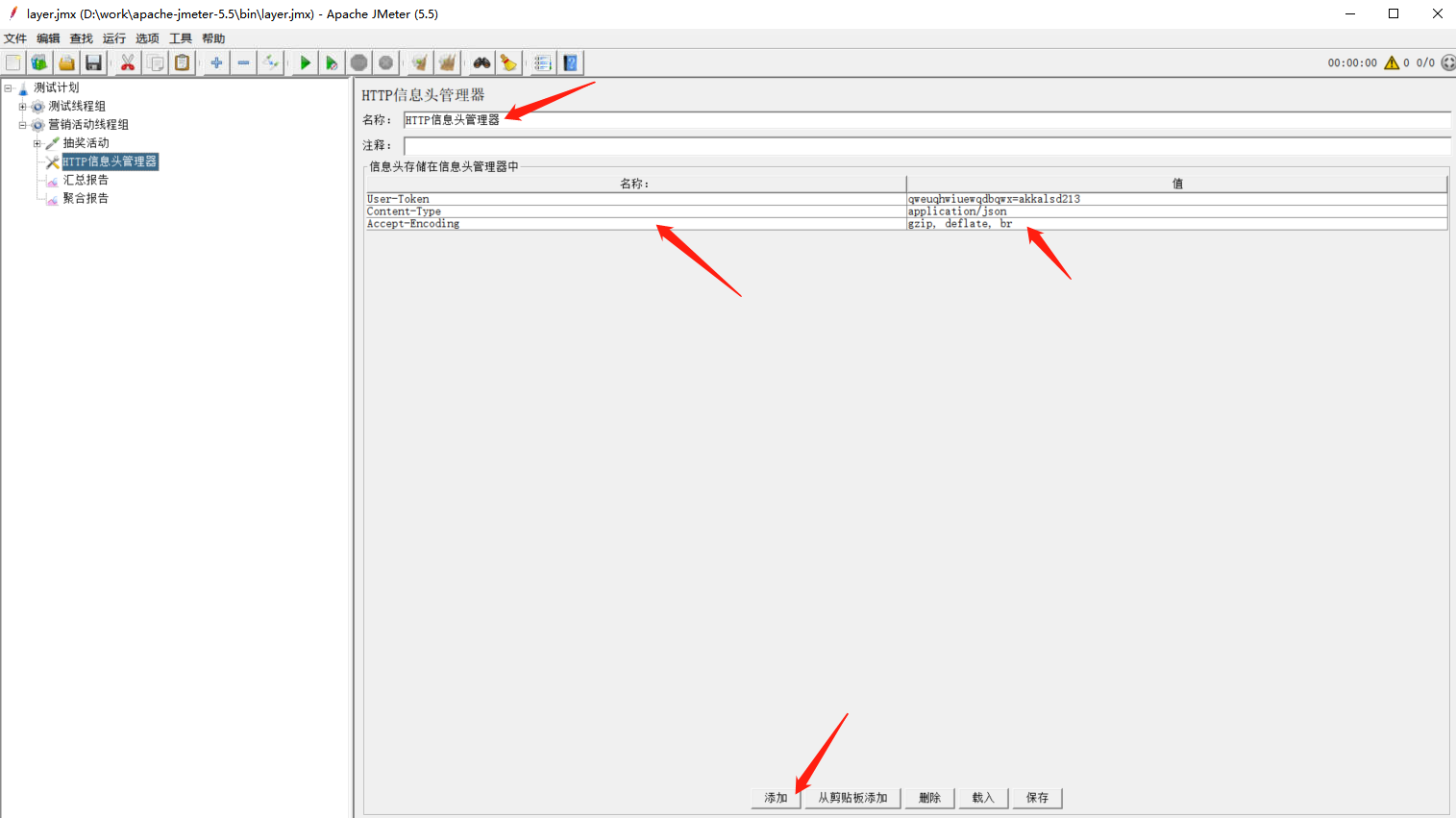Open the 文件 menu
The image size is (1456, 818).
tap(15, 38)
